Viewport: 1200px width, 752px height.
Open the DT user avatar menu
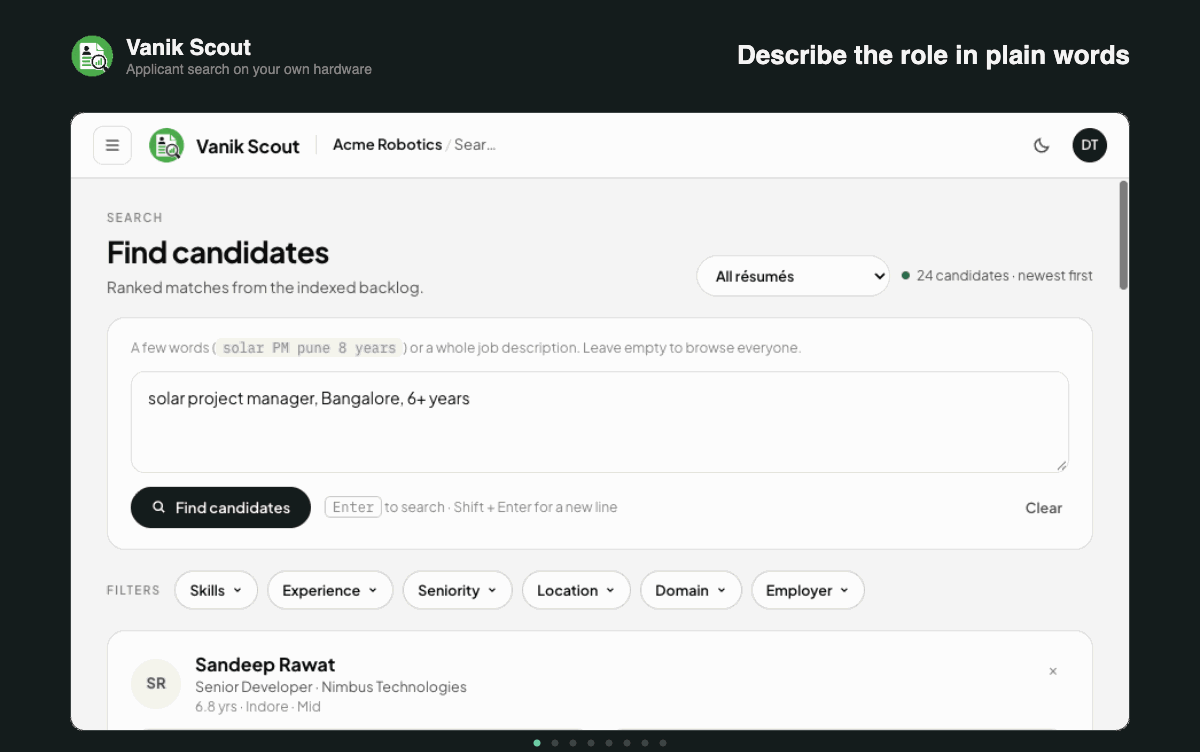click(x=1090, y=145)
